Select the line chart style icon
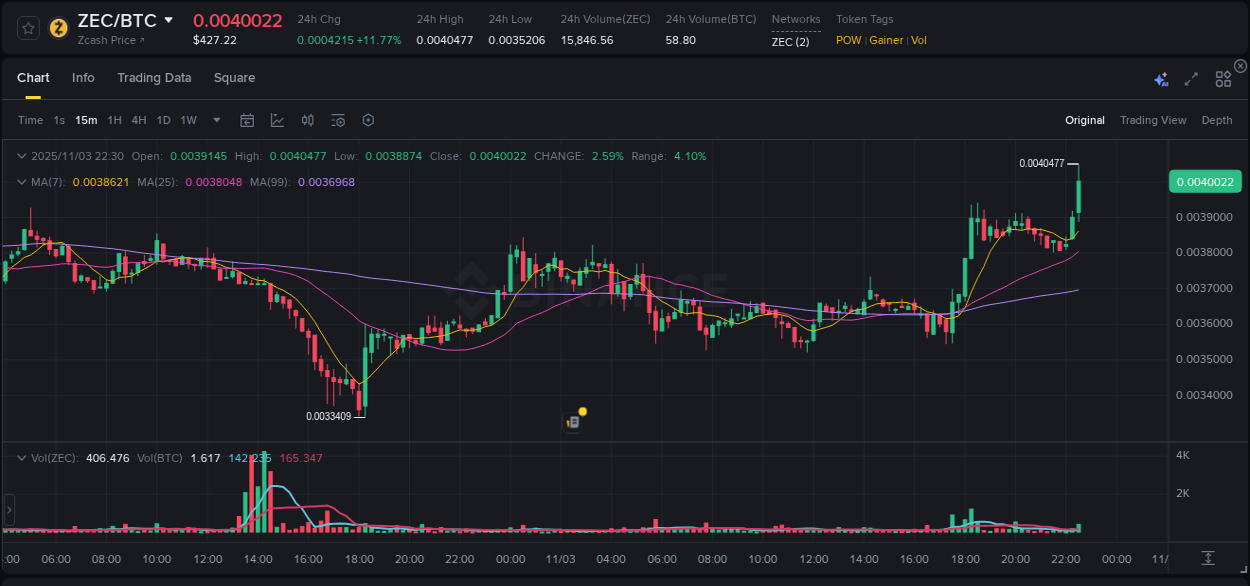This screenshot has height=586, width=1250. (277, 120)
